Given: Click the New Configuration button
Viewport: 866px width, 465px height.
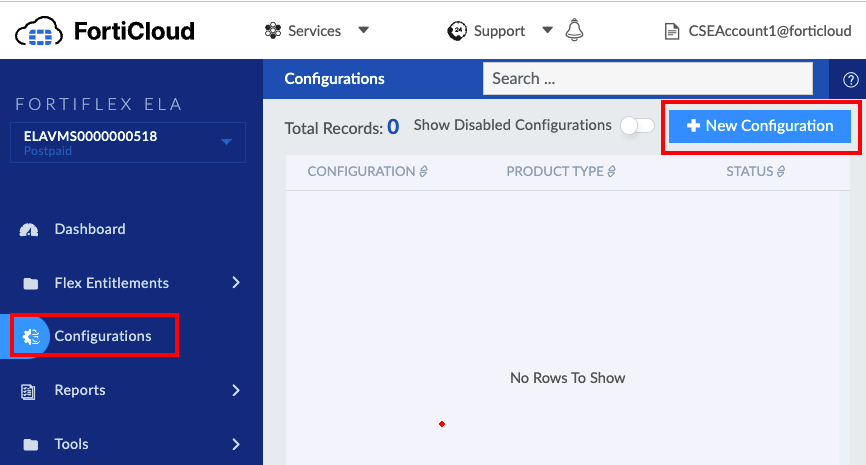Looking at the screenshot, I should click(760, 126).
